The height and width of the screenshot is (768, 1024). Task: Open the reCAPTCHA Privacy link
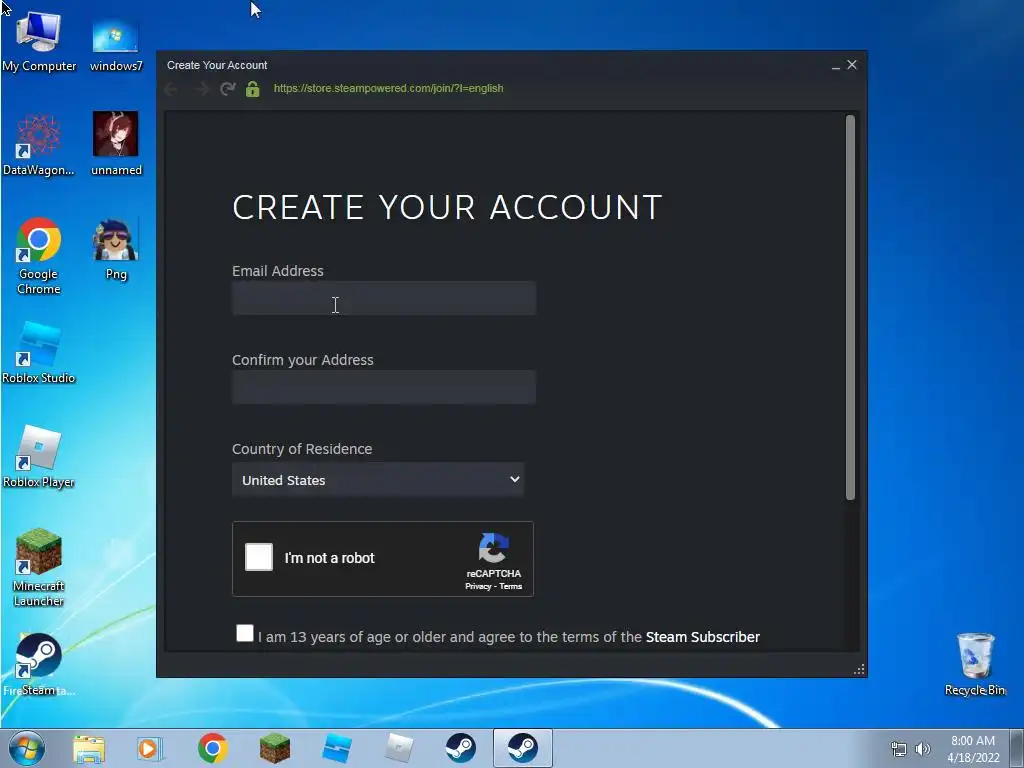point(478,586)
